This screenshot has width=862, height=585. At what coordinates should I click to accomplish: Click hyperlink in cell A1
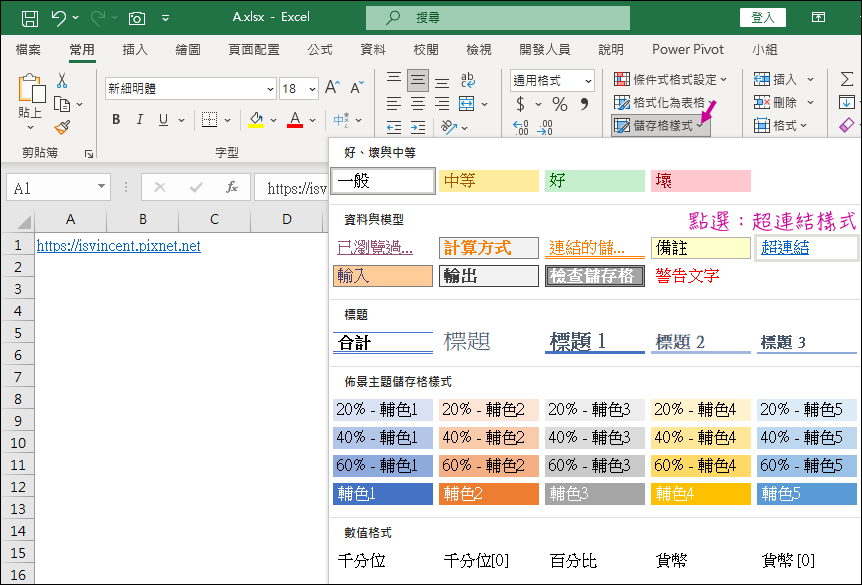pos(119,246)
